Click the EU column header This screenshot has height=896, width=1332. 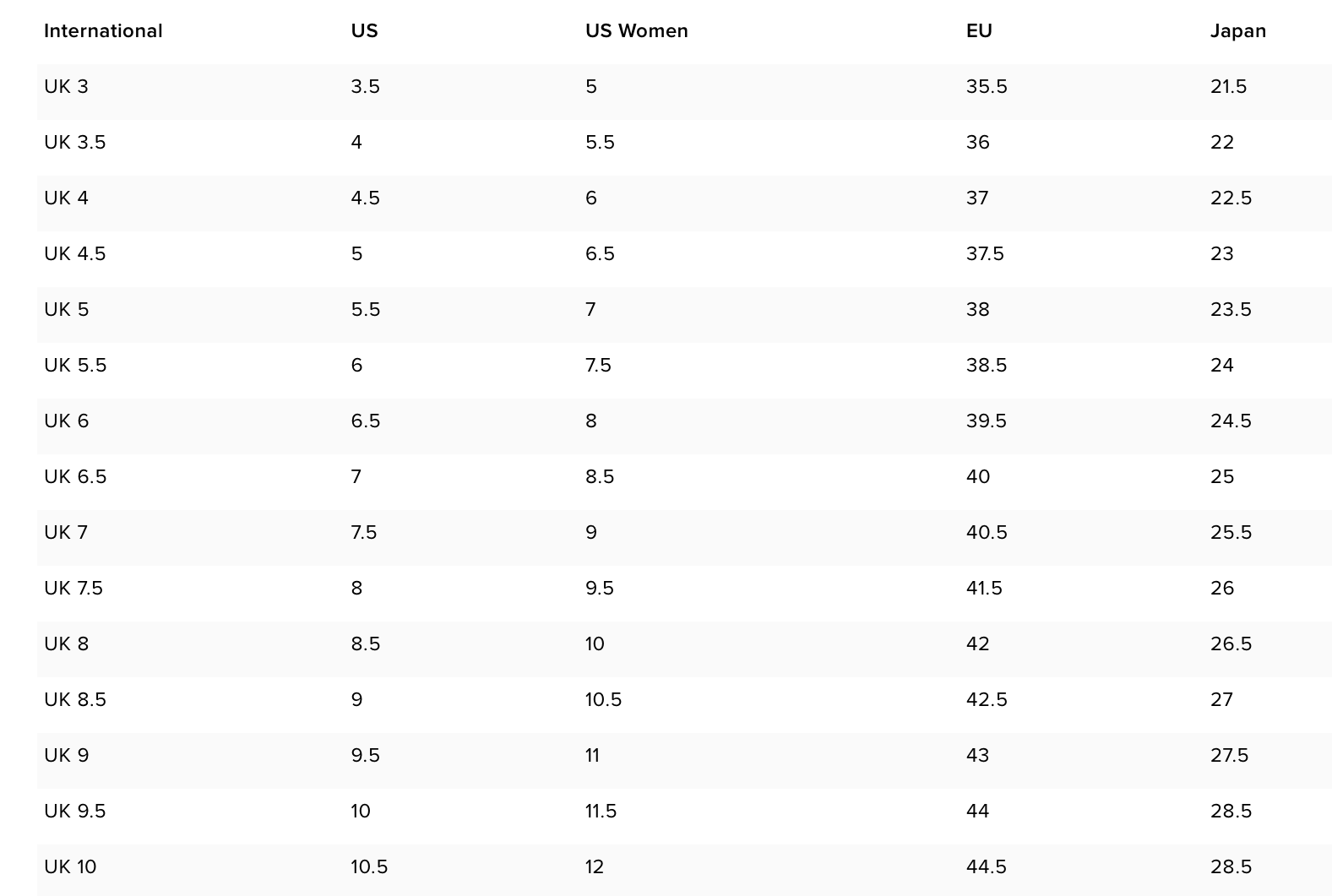click(978, 31)
